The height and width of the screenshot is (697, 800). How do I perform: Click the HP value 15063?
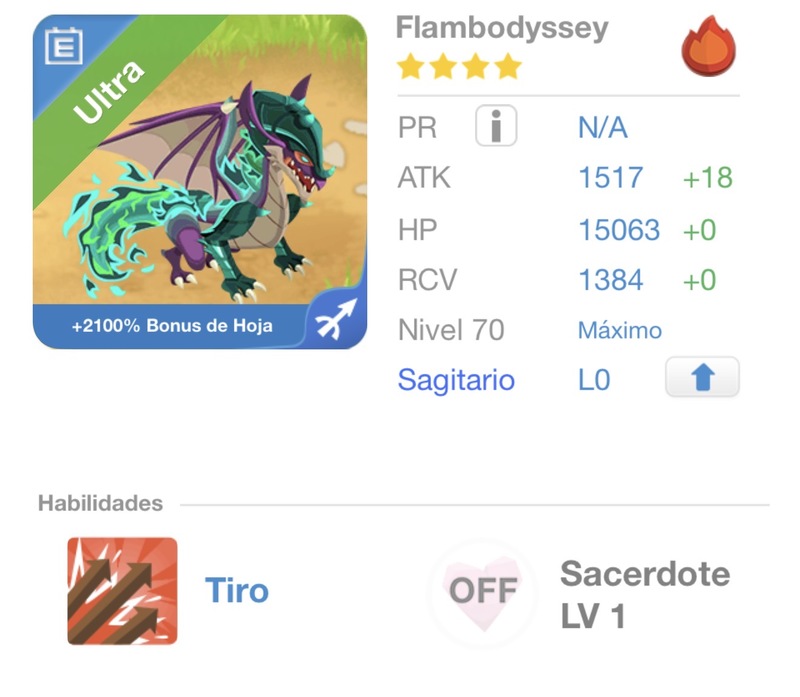[x=619, y=229]
